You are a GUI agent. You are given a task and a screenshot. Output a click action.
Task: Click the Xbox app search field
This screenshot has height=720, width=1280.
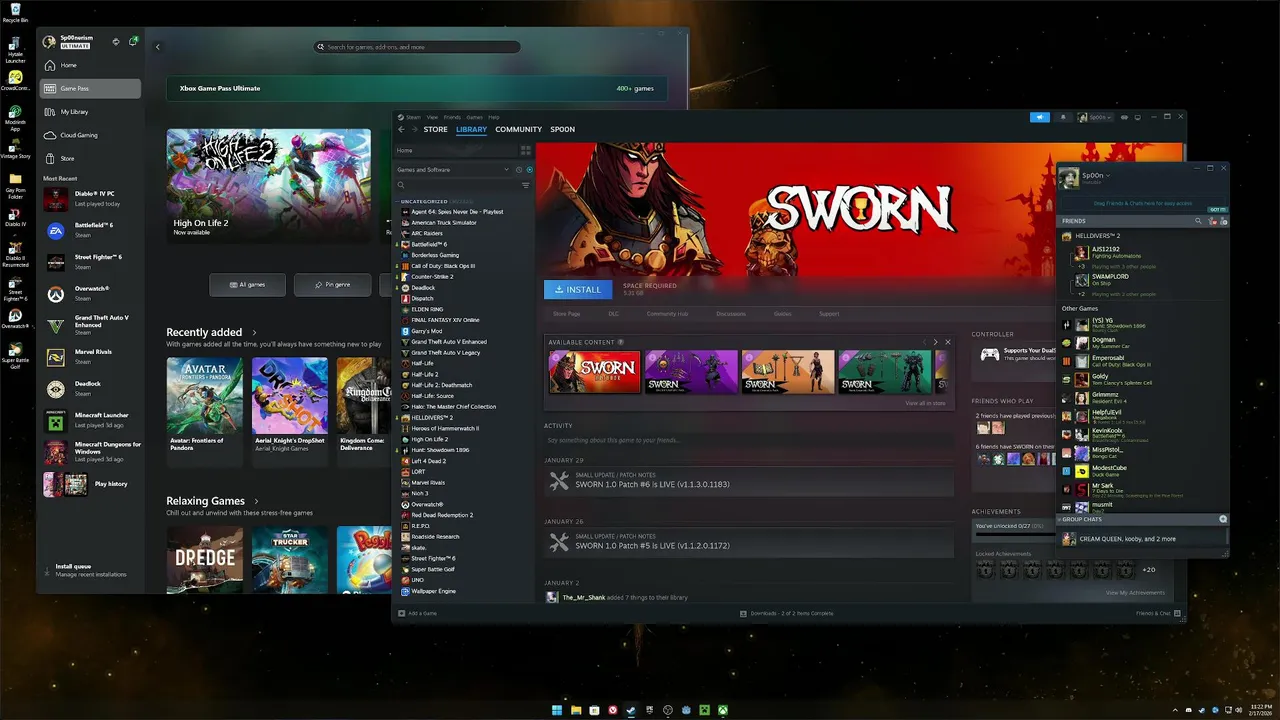coord(417,47)
